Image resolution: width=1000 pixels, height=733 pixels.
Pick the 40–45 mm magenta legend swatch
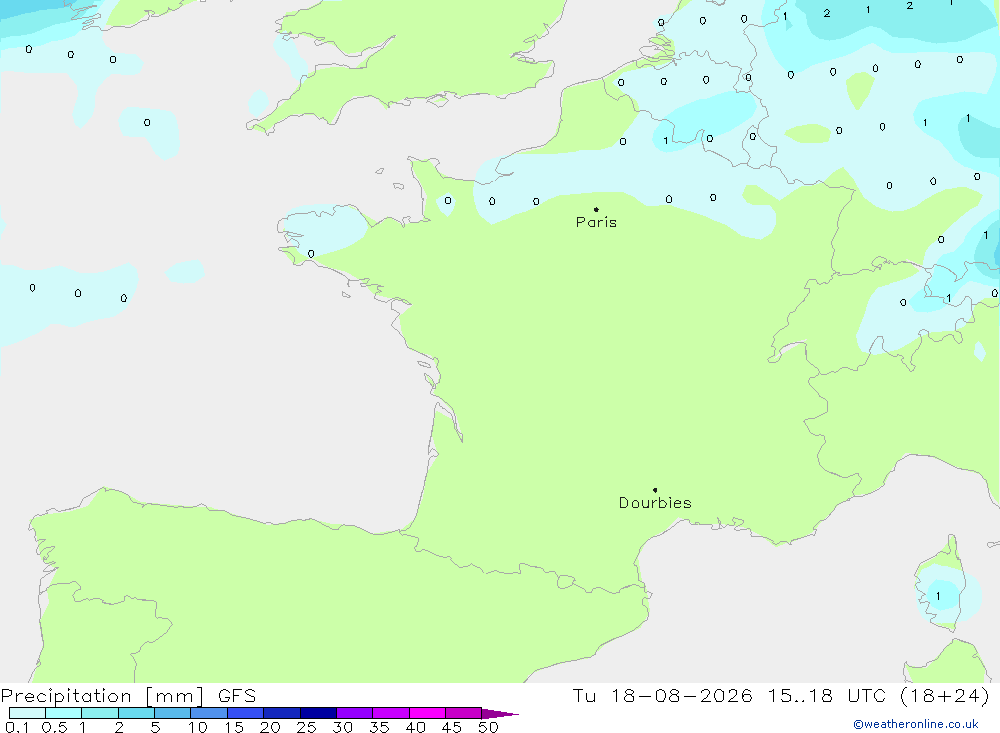point(427,713)
